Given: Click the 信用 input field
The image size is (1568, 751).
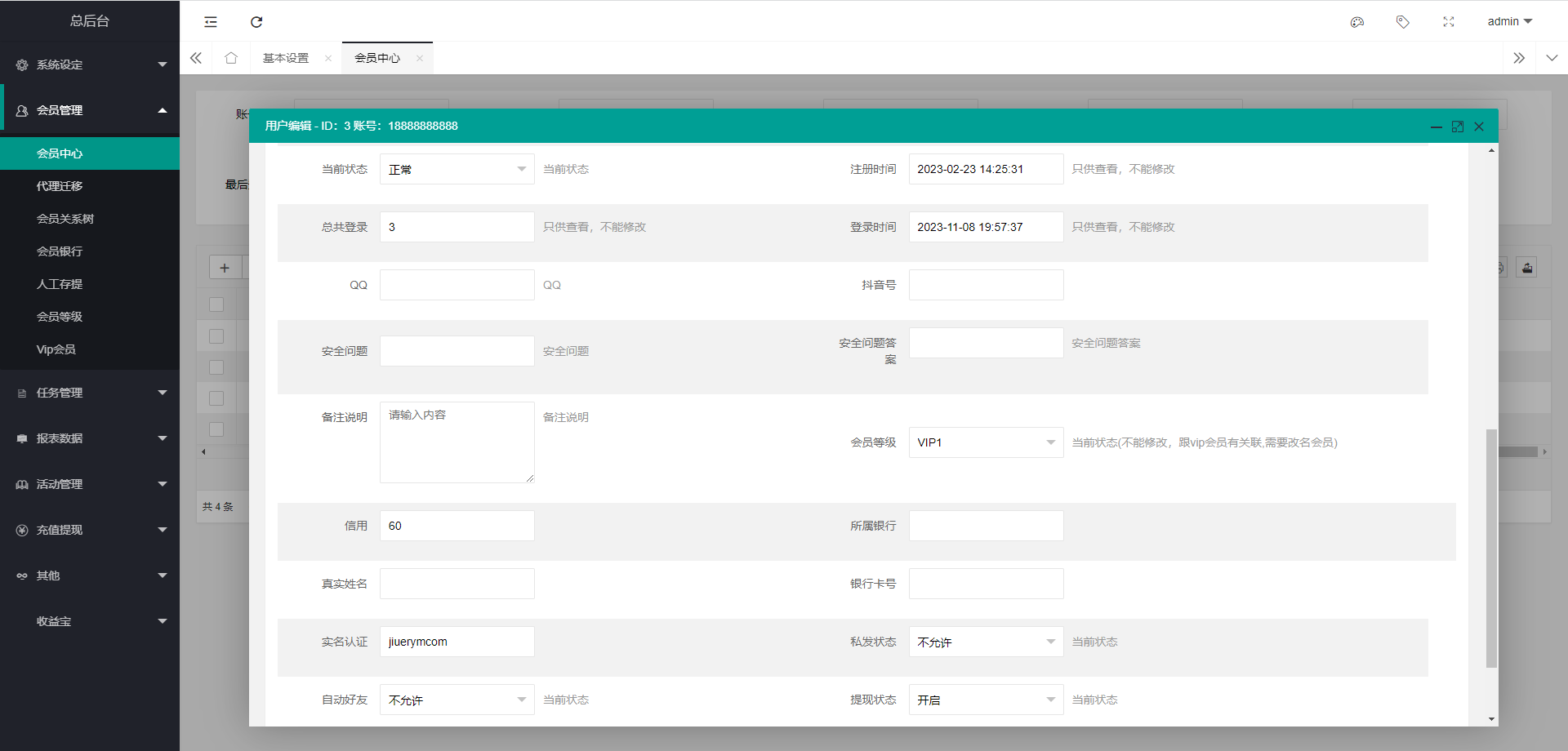Looking at the screenshot, I should (457, 526).
